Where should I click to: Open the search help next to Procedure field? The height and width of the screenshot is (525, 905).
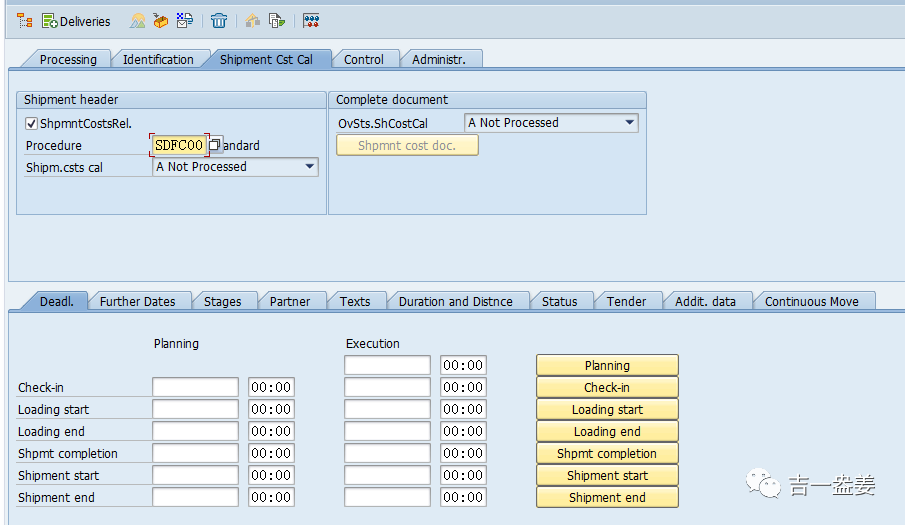[215, 145]
